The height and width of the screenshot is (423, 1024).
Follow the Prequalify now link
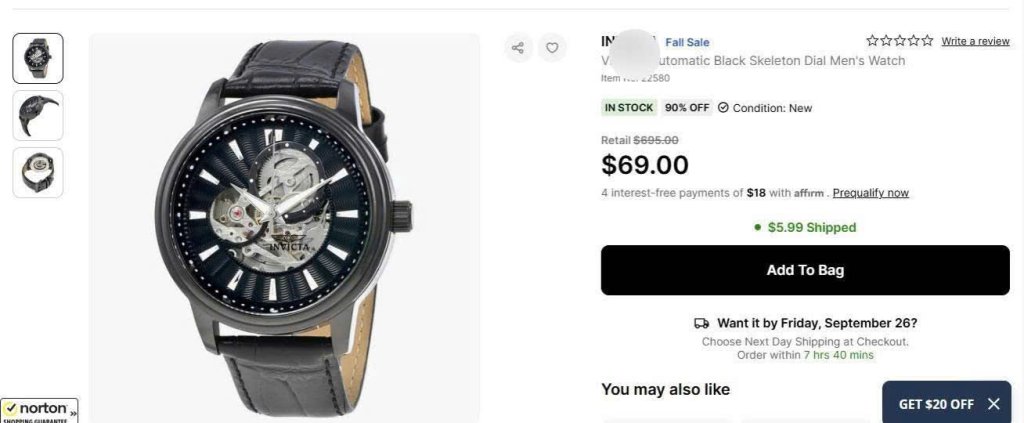(870, 193)
